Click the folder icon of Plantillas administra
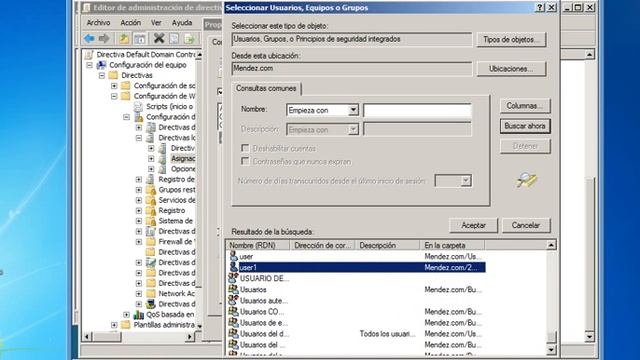Viewport: 640px width, 360px height. pyautogui.click(x=126, y=325)
